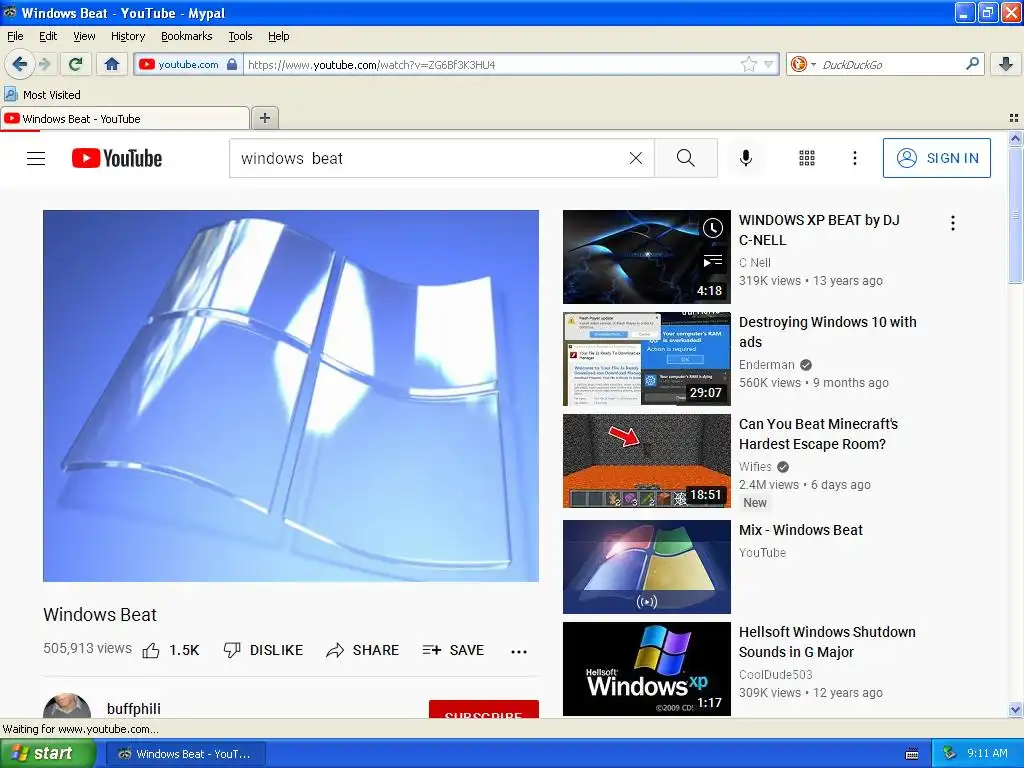Bookmark this page with the star icon
The width and height of the screenshot is (1024, 768).
[x=748, y=64]
